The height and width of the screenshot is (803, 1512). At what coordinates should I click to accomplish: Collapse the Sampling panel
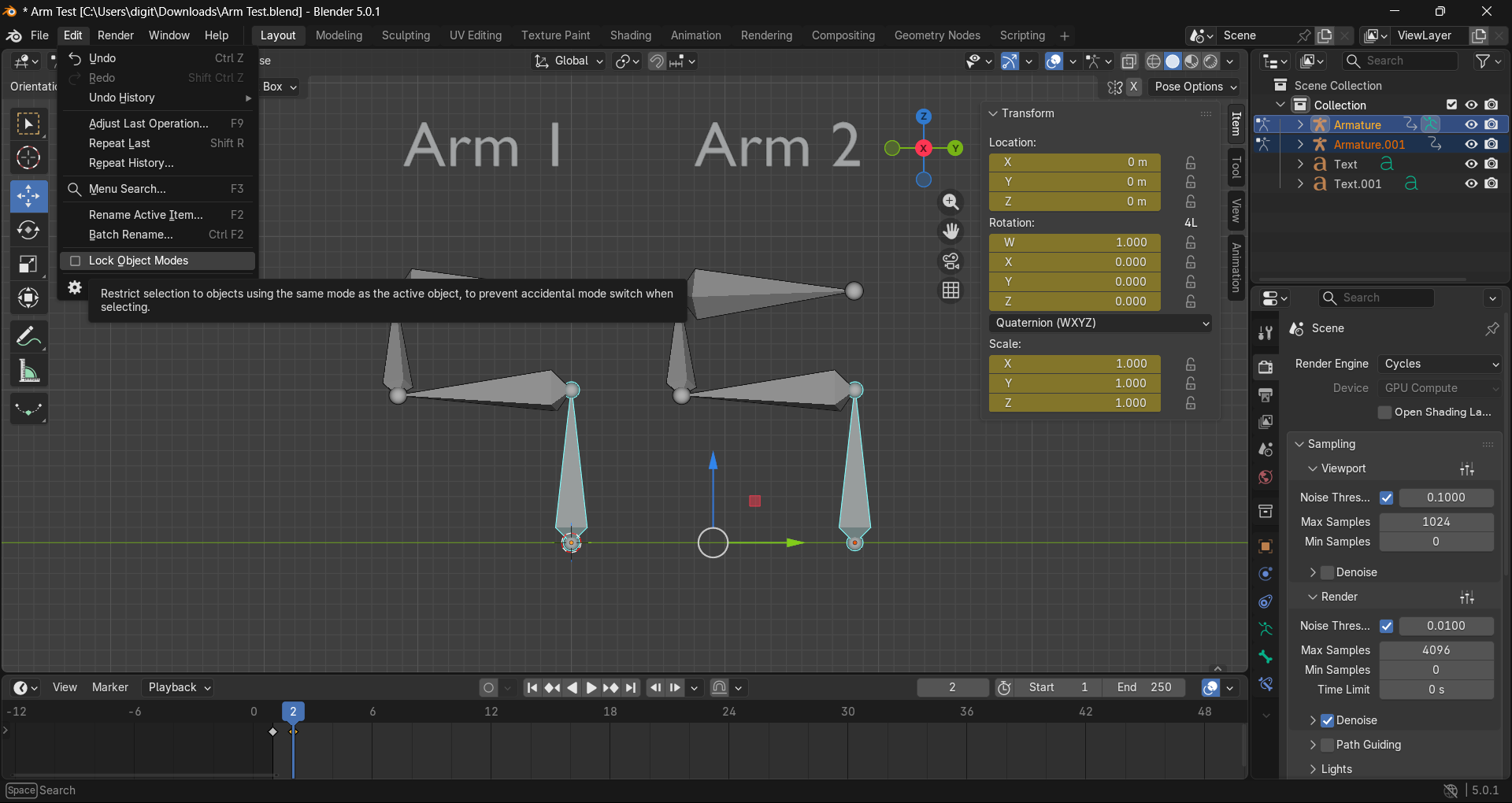point(1300,444)
